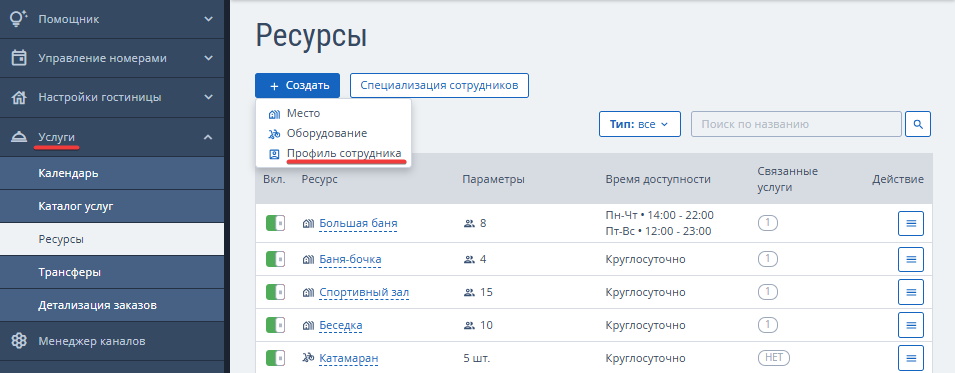This screenshot has width=955, height=373.
Task: Click place icon next to Беседка
Action: click(x=308, y=325)
